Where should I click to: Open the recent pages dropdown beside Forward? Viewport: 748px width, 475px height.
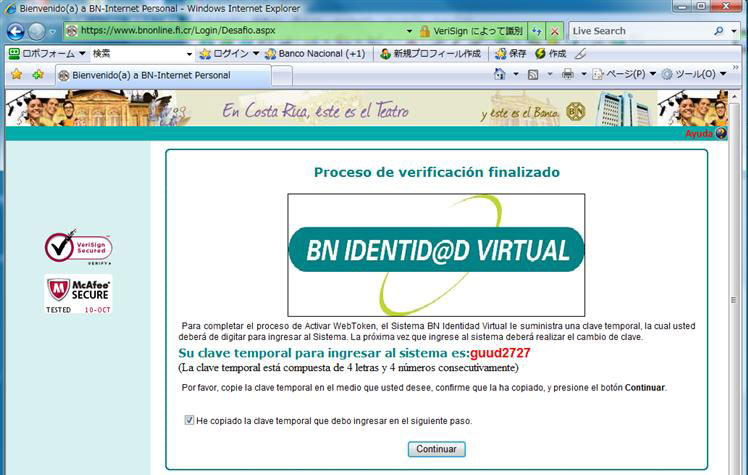point(52,32)
